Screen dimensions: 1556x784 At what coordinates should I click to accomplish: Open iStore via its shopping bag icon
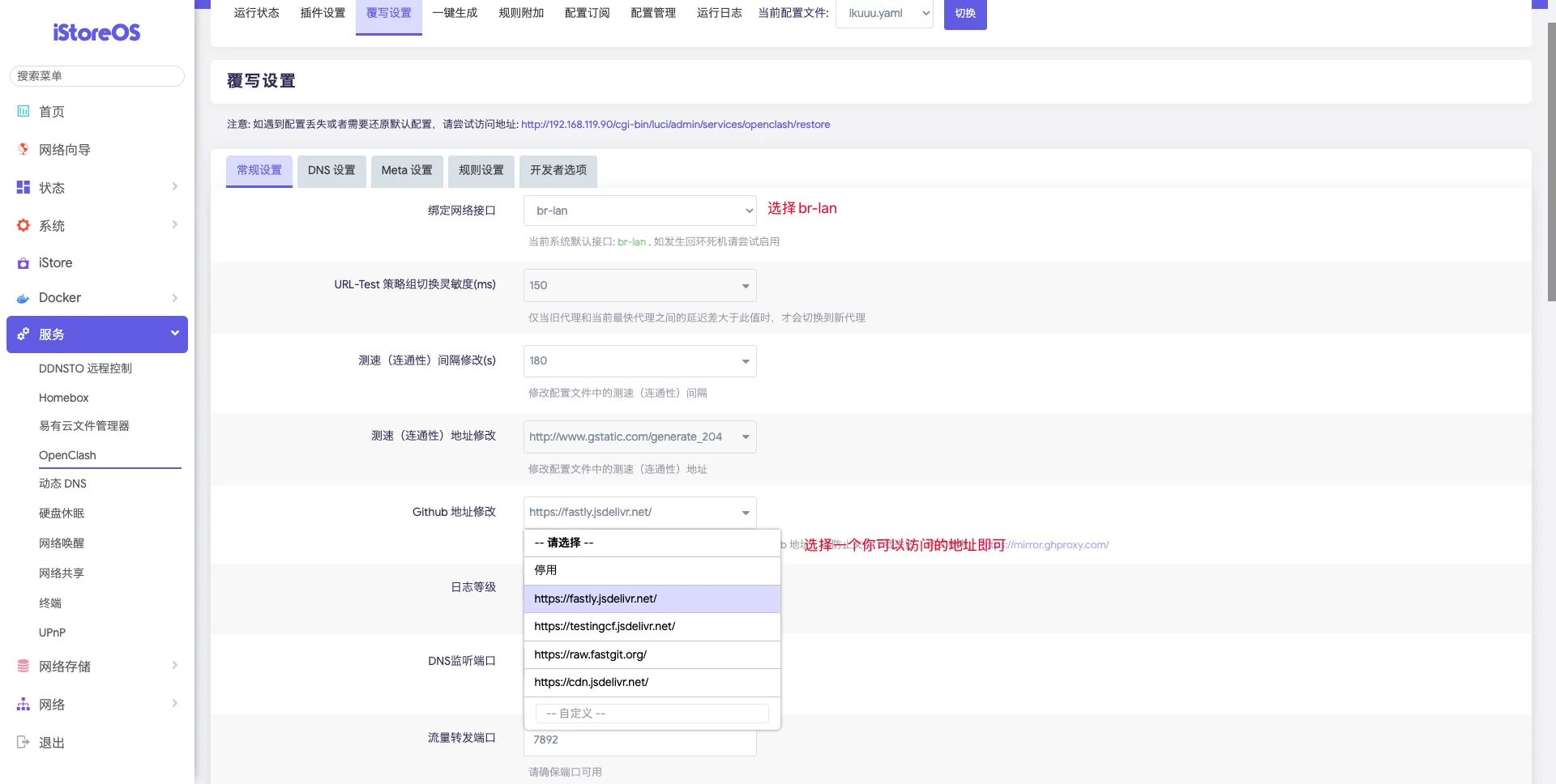tap(24, 263)
